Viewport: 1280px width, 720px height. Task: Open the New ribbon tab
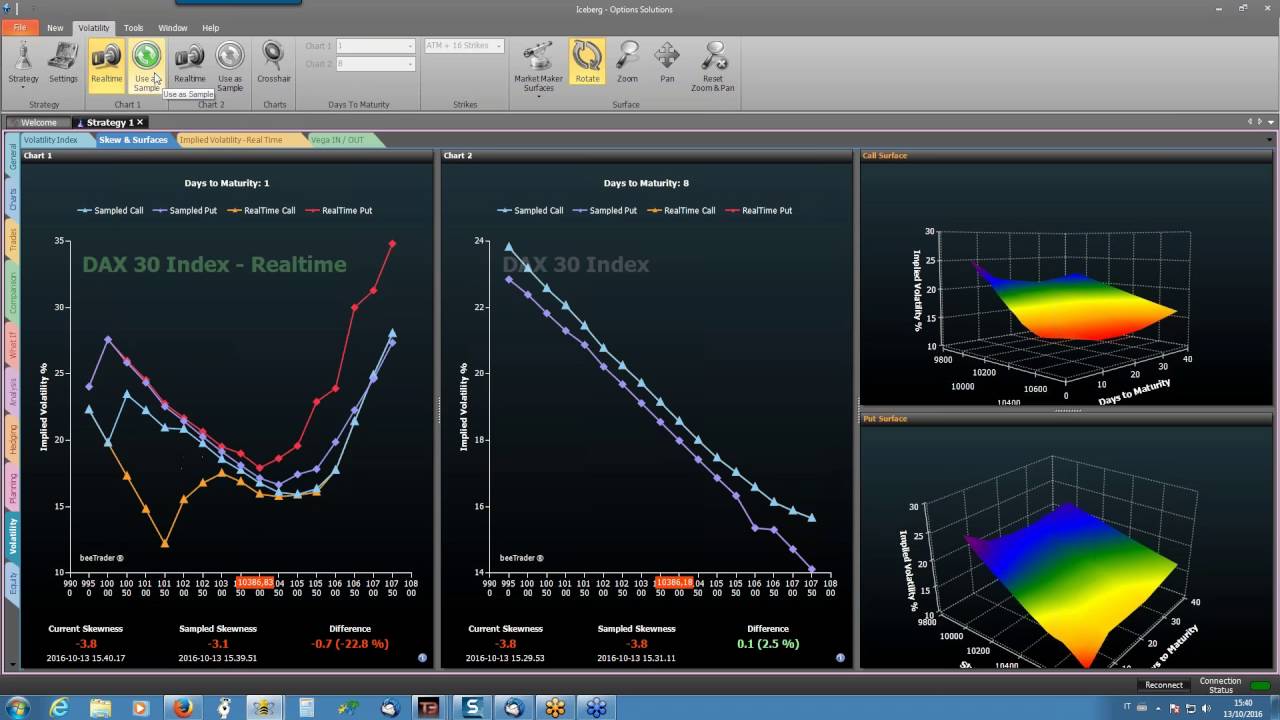click(x=55, y=28)
